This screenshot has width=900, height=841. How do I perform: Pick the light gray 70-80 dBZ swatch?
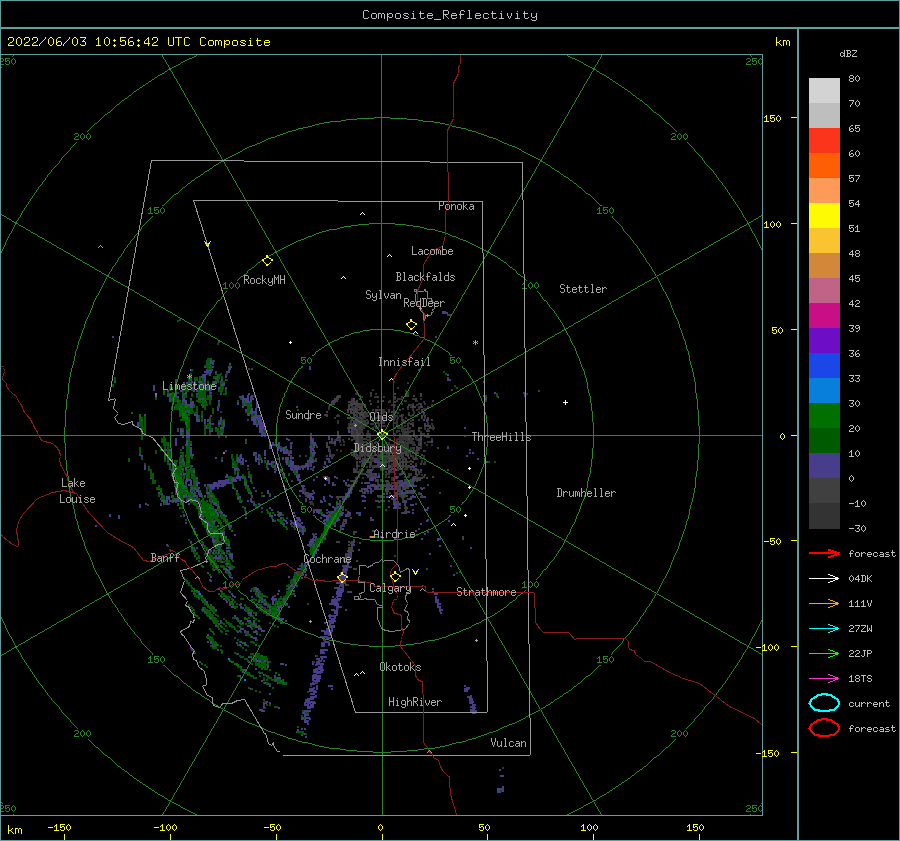(x=824, y=90)
